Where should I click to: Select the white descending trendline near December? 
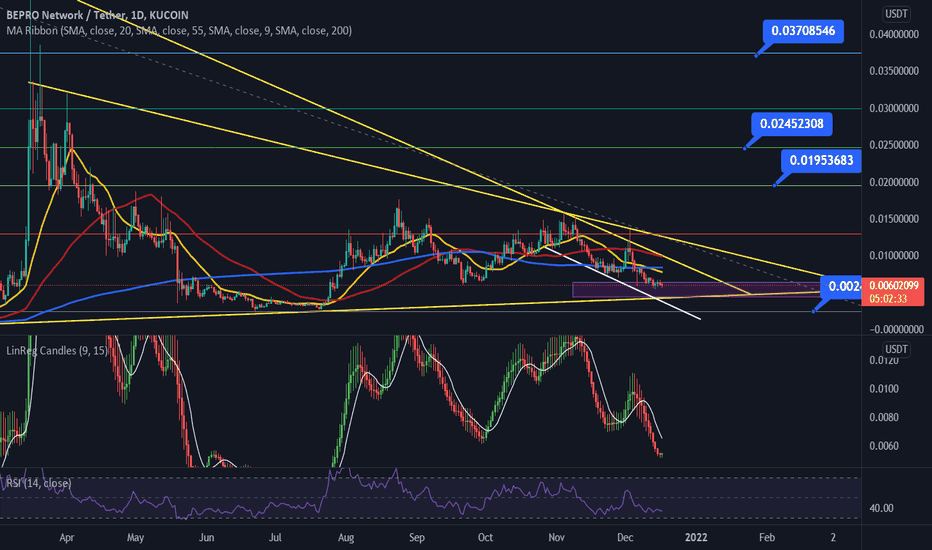[624, 284]
